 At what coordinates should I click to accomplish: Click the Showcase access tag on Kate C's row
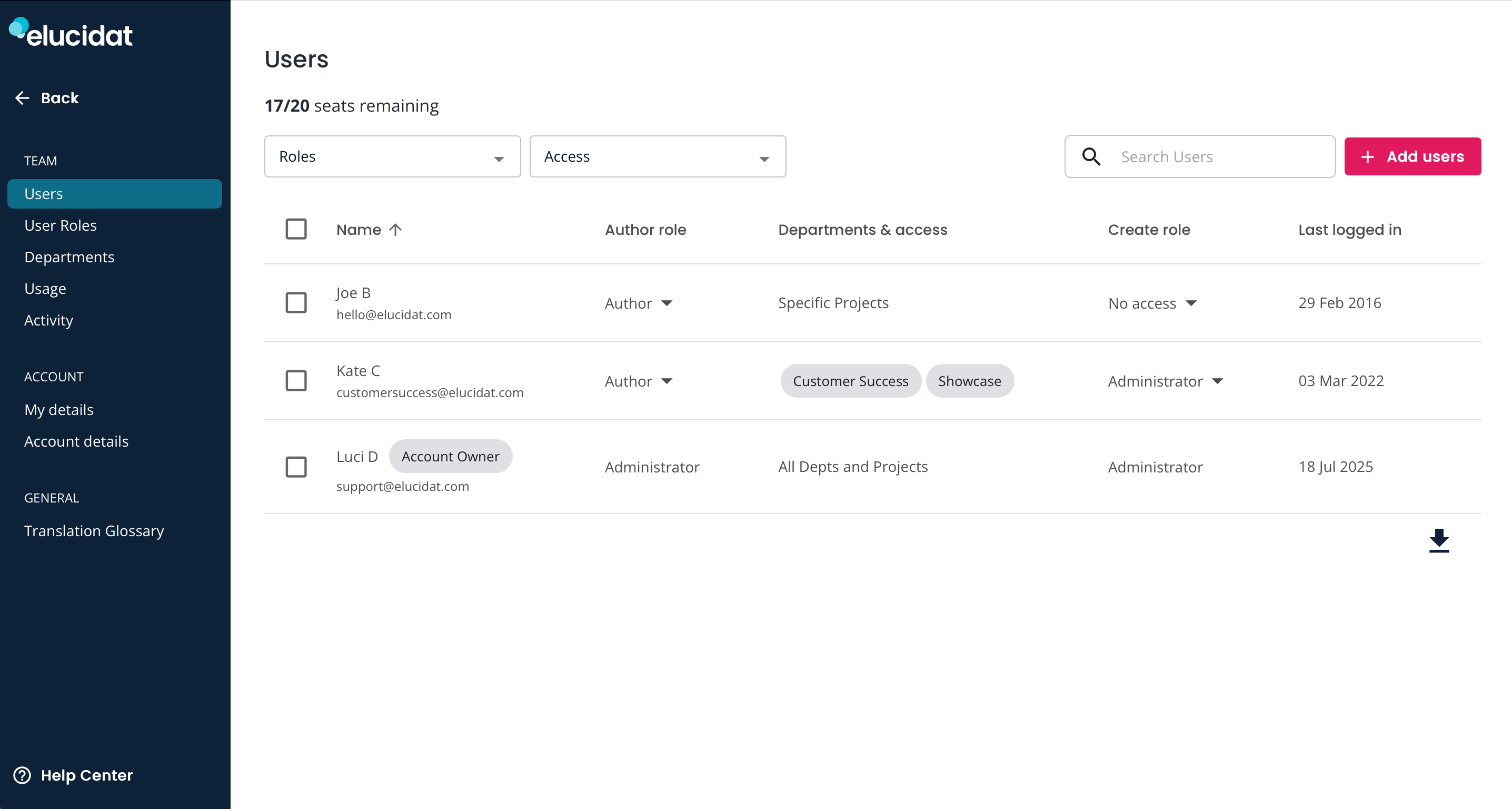(x=970, y=380)
